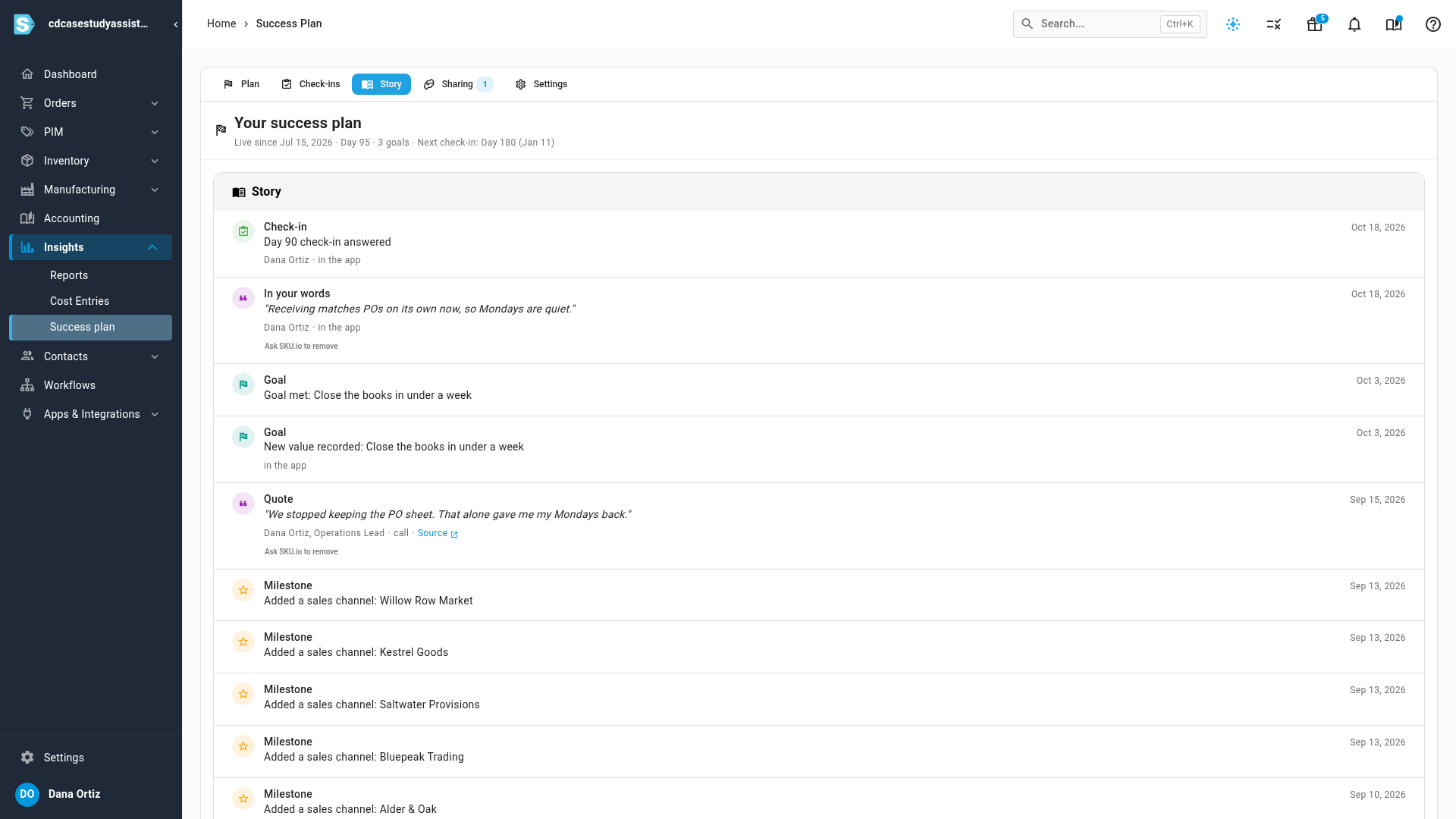The image size is (1456, 819).
Task: Click the quote icon beside In your words
Action: coord(243,298)
